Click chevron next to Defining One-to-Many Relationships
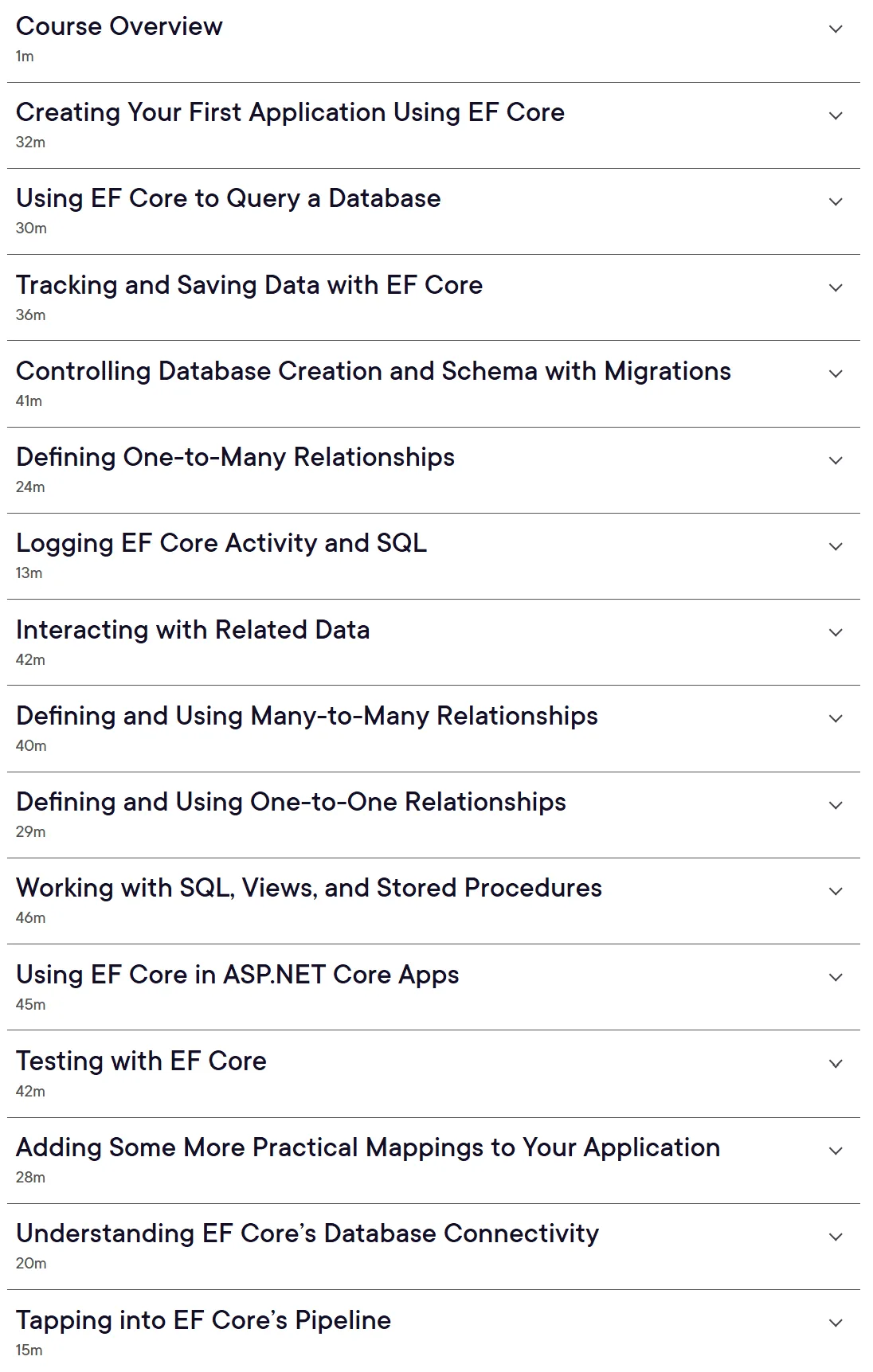The width and height of the screenshot is (873, 1372). (836, 460)
